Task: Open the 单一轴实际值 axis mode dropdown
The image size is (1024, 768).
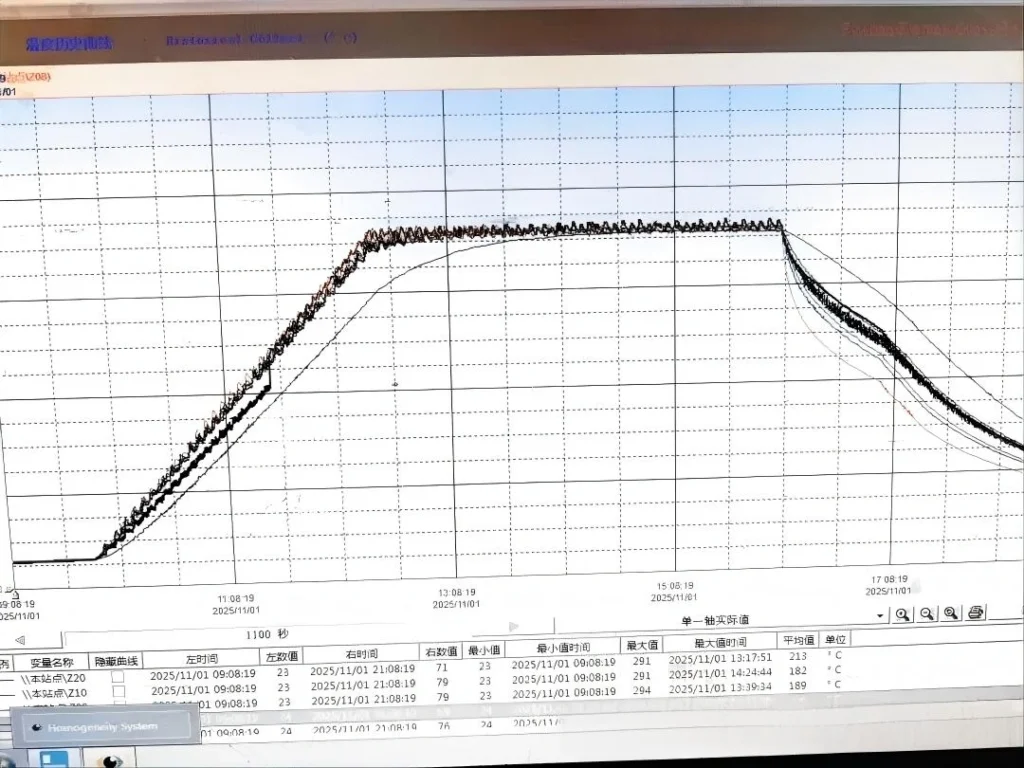Action: [x=880, y=615]
